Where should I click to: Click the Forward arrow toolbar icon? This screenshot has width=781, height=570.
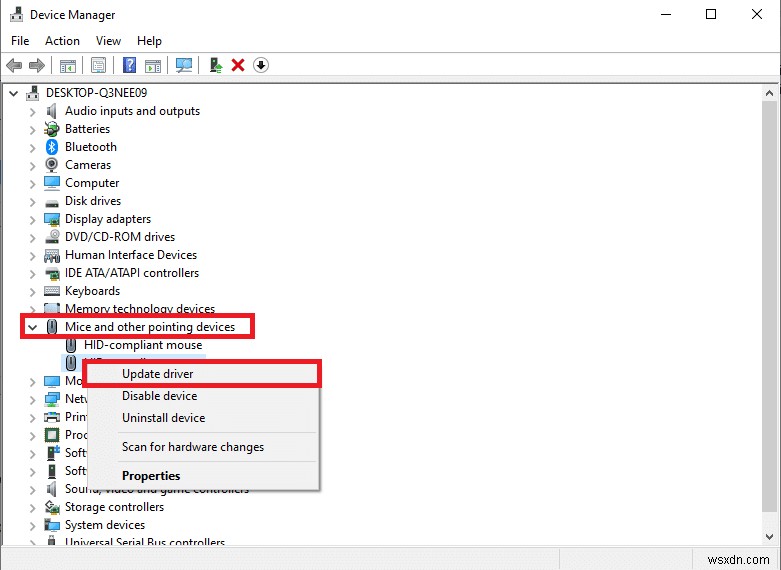(37, 65)
